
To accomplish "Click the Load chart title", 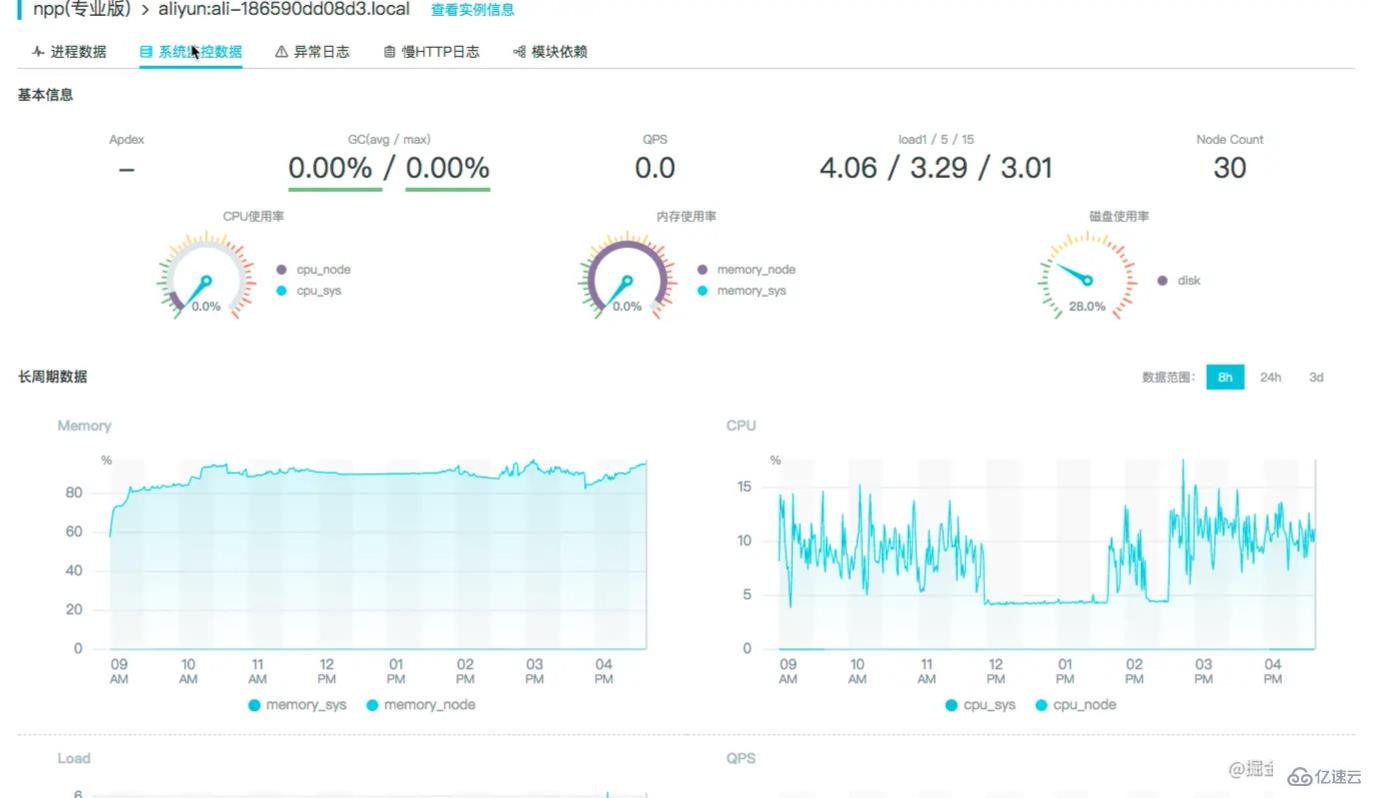I will [x=74, y=759].
